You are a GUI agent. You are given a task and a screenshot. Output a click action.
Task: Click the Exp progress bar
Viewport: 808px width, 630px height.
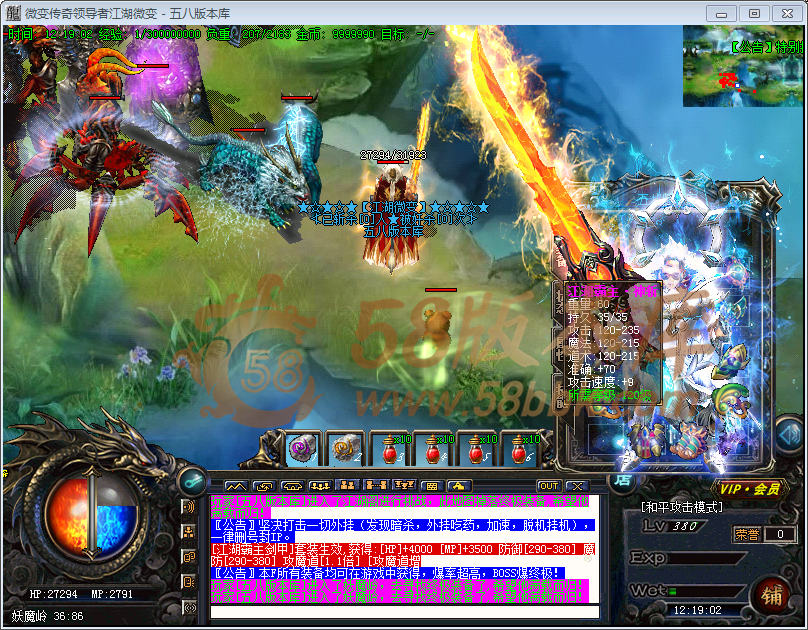[x=706, y=558]
